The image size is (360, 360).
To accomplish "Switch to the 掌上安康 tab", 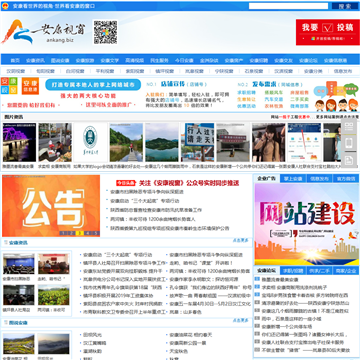I will [293, 179].
